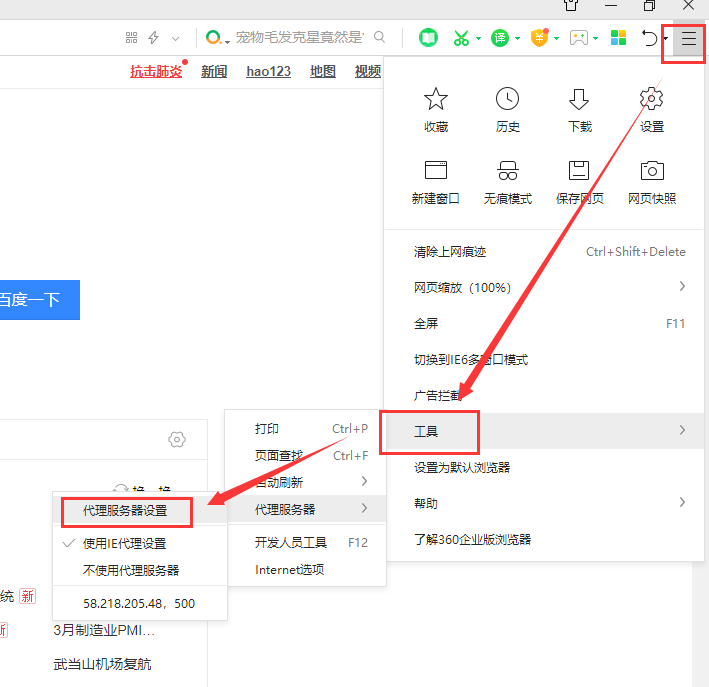Click the scissors screenshot icon
The width and height of the screenshot is (709, 687).
461,38
